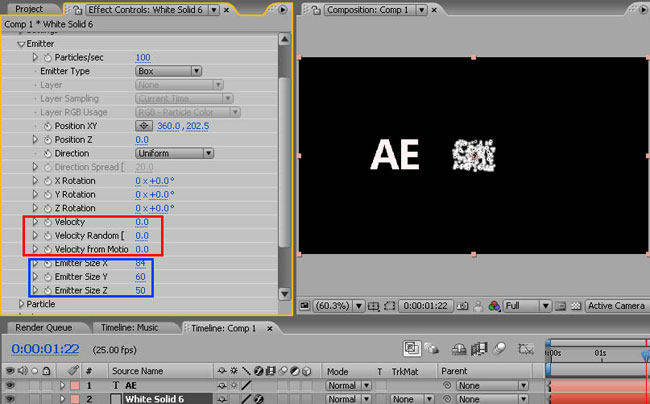
Task: Click the color channels icon in viewer
Action: pos(494,306)
